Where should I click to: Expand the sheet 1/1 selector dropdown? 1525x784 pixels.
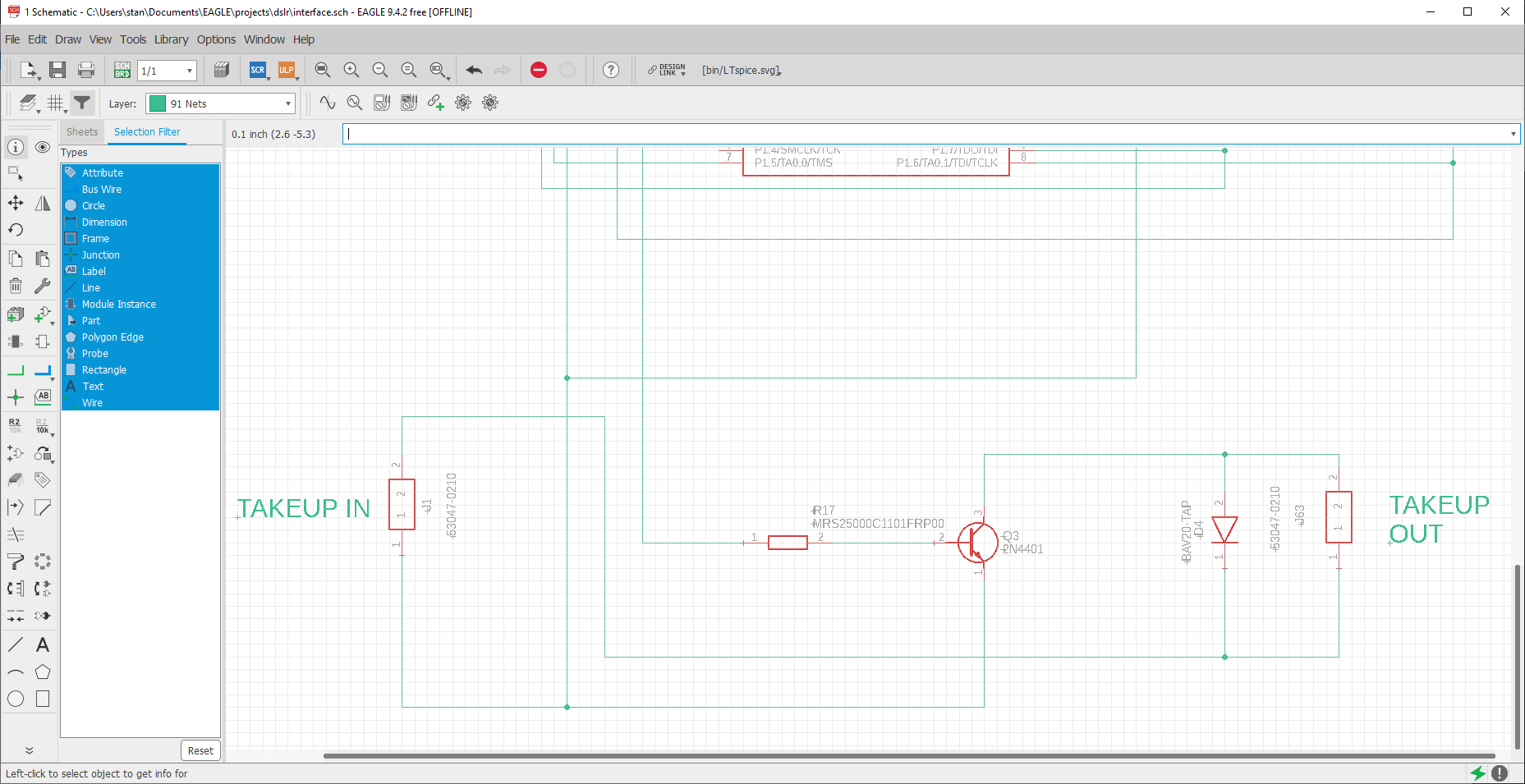click(167, 71)
